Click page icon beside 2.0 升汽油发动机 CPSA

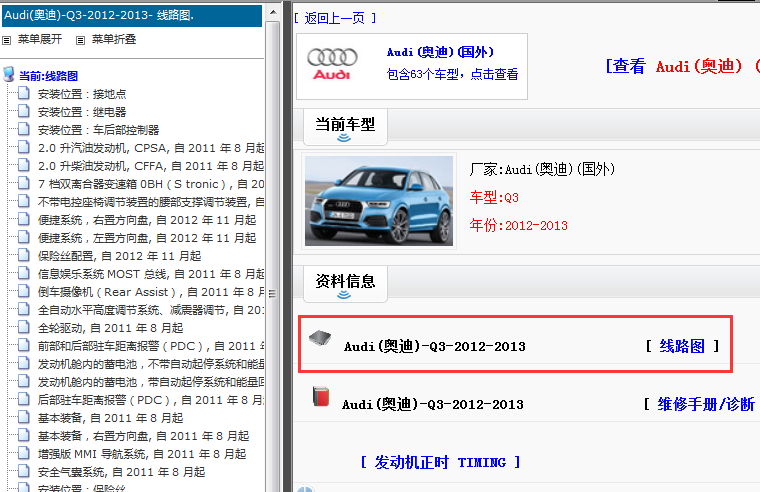tap(24, 147)
